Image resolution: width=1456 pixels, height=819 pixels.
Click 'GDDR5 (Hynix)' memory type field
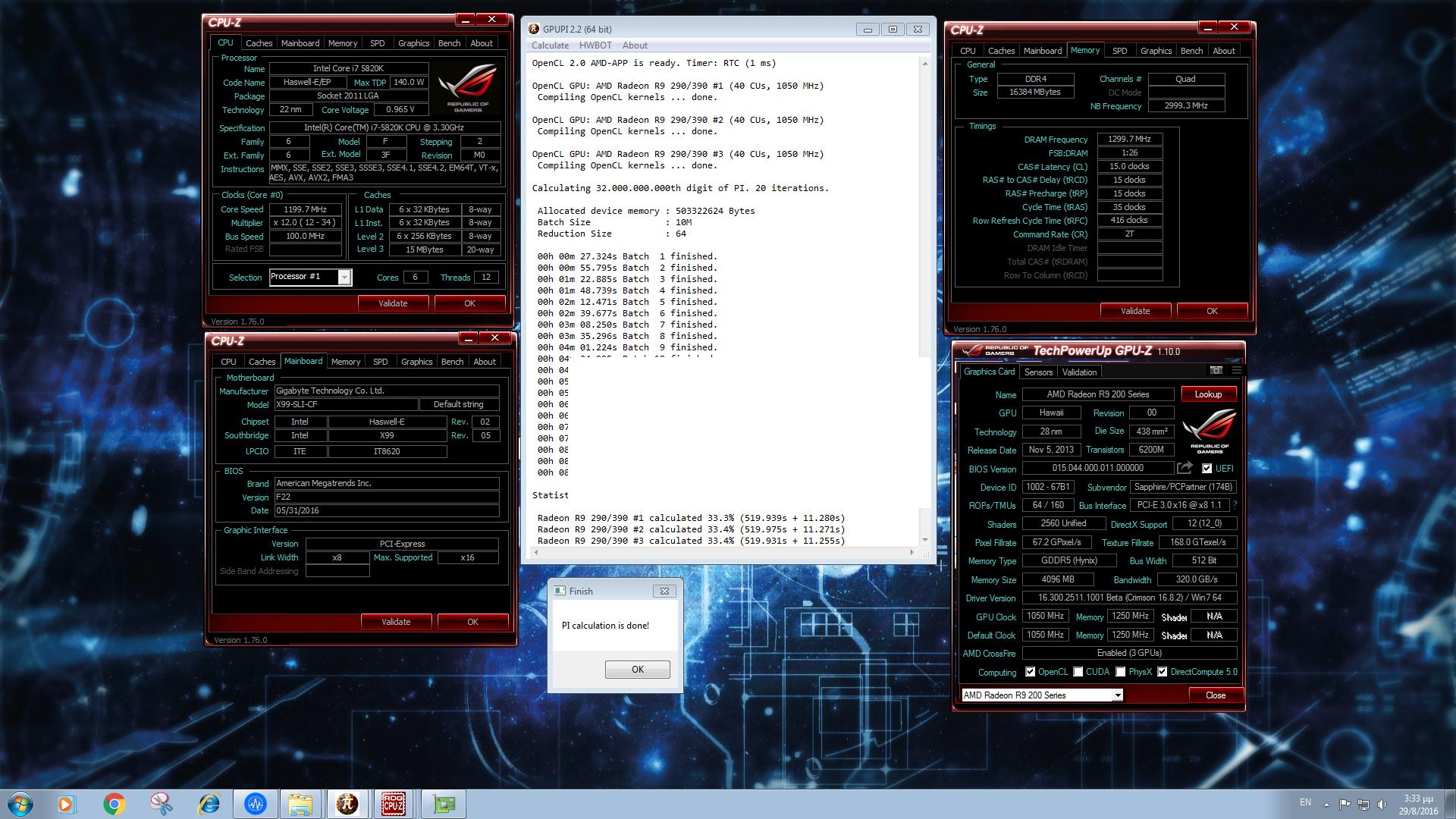pos(1068,560)
